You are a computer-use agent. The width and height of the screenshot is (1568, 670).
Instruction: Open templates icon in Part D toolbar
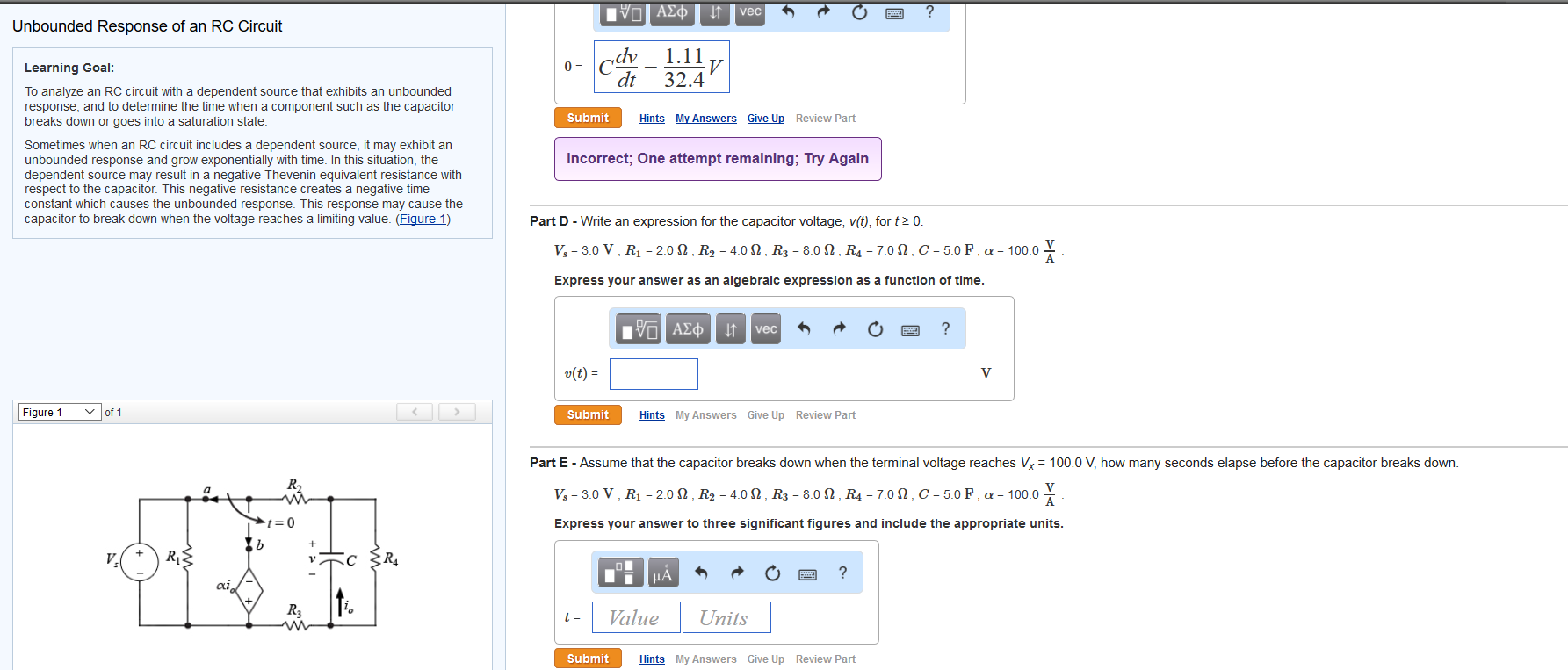coord(639,329)
